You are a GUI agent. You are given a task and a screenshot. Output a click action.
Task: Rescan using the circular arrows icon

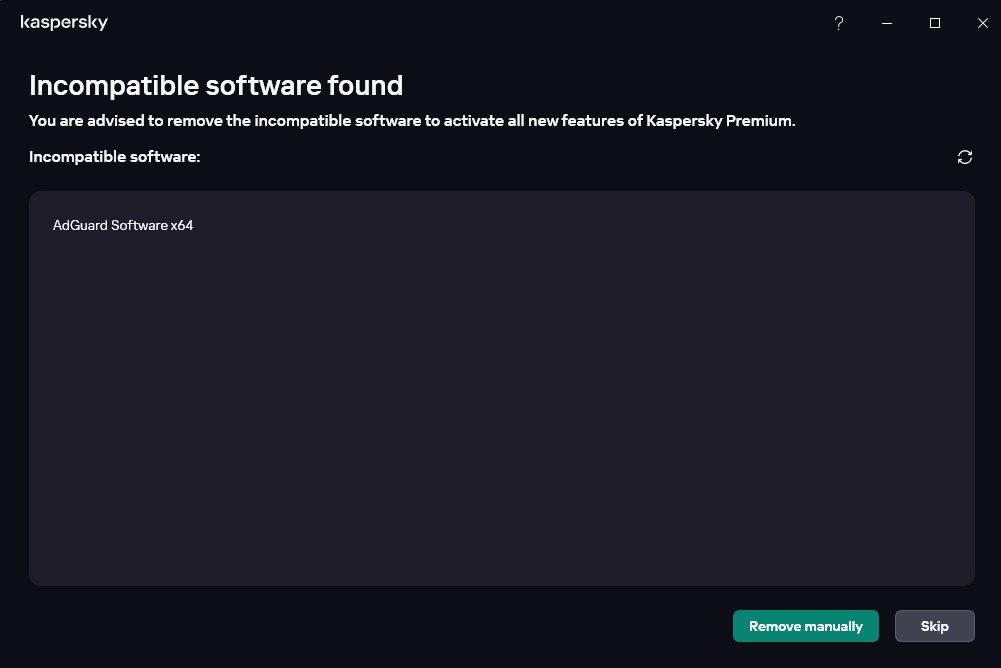point(965,157)
